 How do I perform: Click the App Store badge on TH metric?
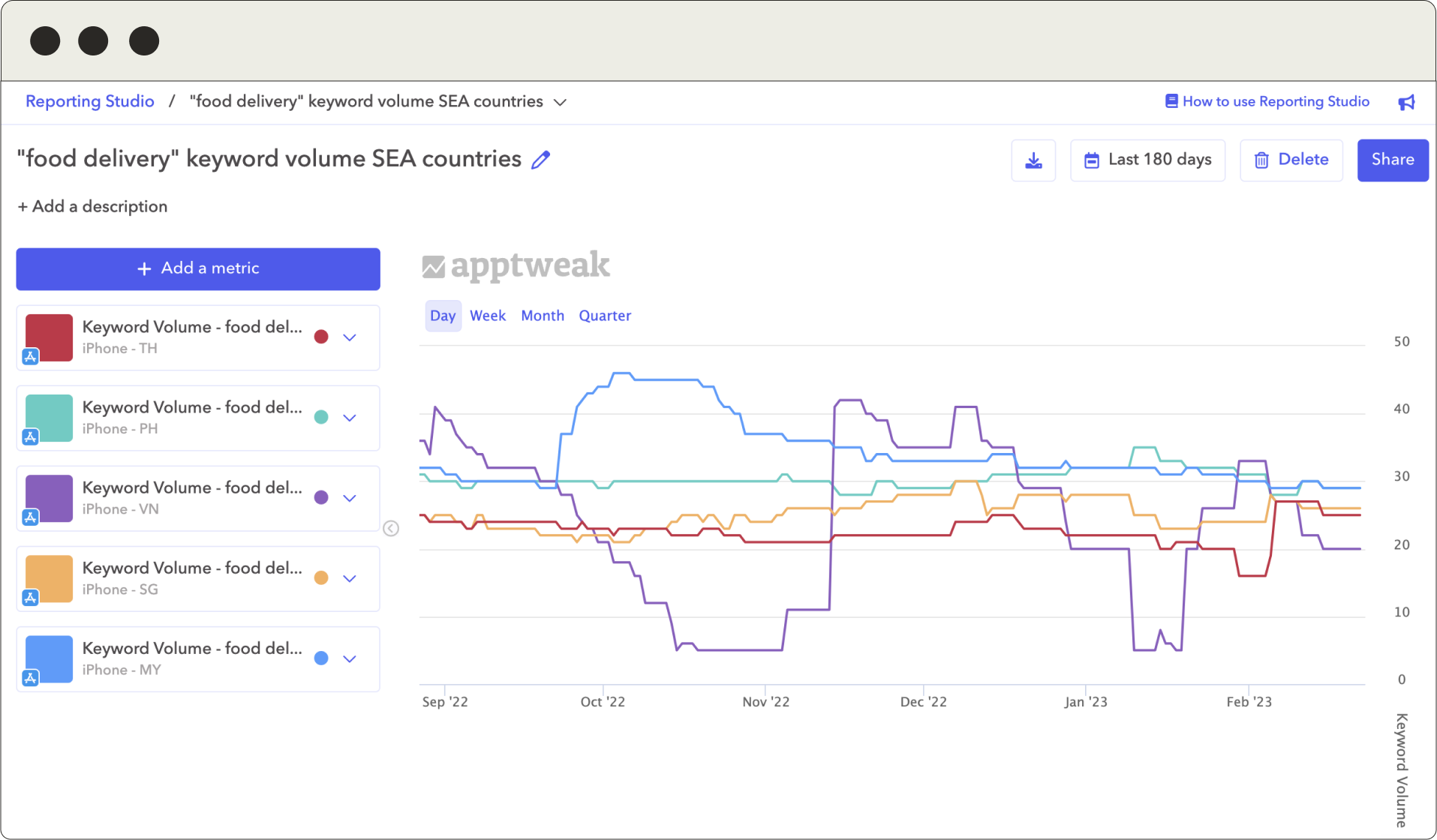[x=30, y=357]
